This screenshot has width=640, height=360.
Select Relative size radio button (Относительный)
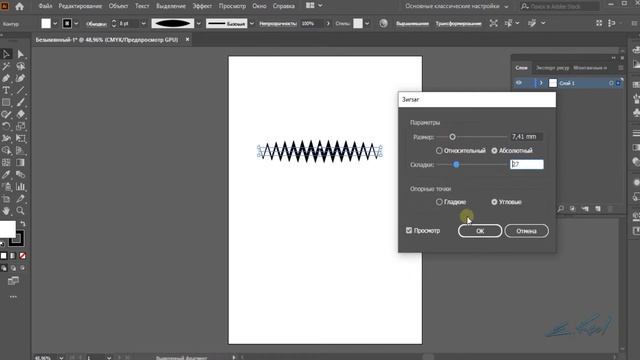tap(439, 151)
